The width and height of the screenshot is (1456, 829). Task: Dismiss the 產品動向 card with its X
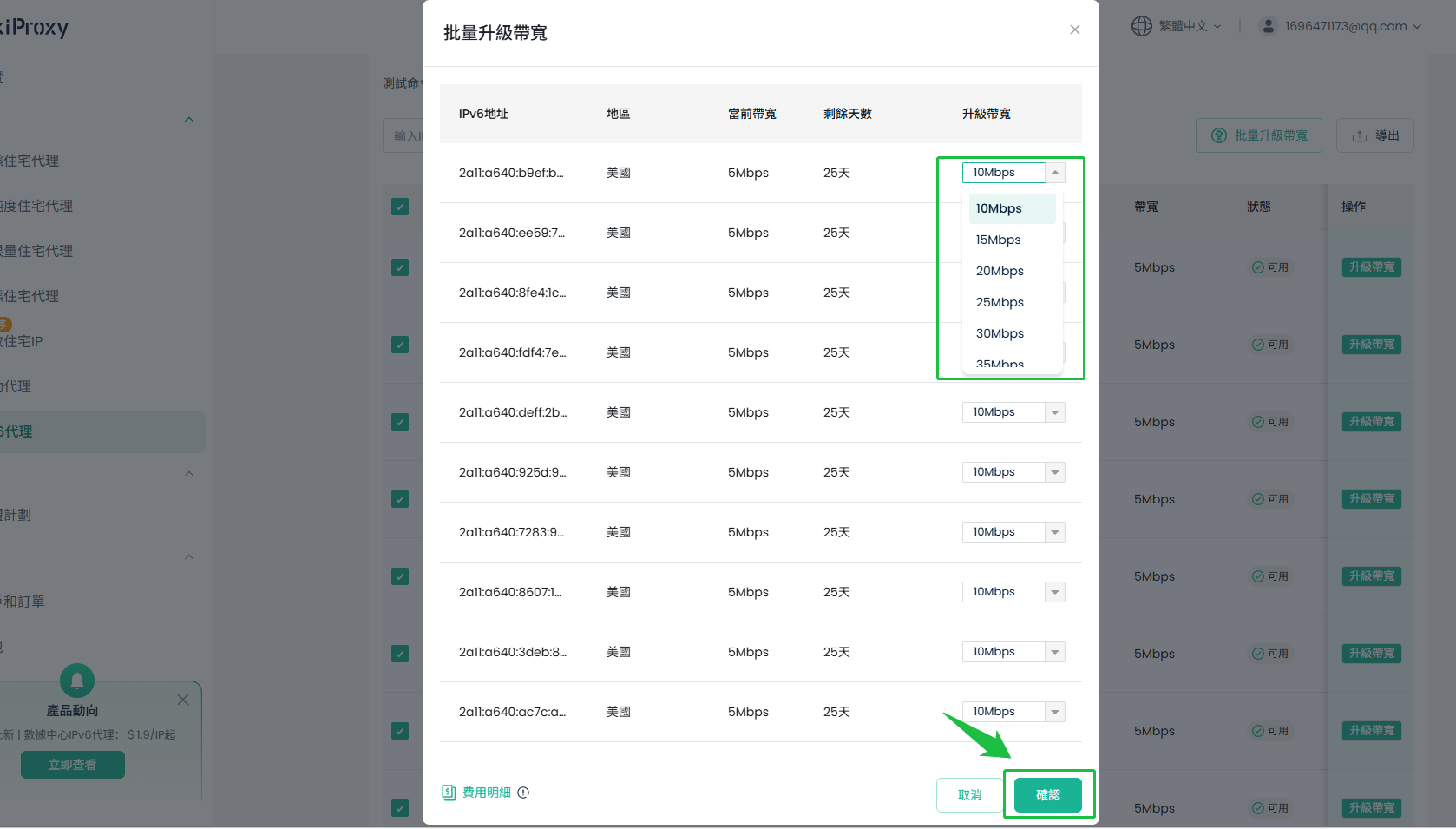tap(183, 700)
